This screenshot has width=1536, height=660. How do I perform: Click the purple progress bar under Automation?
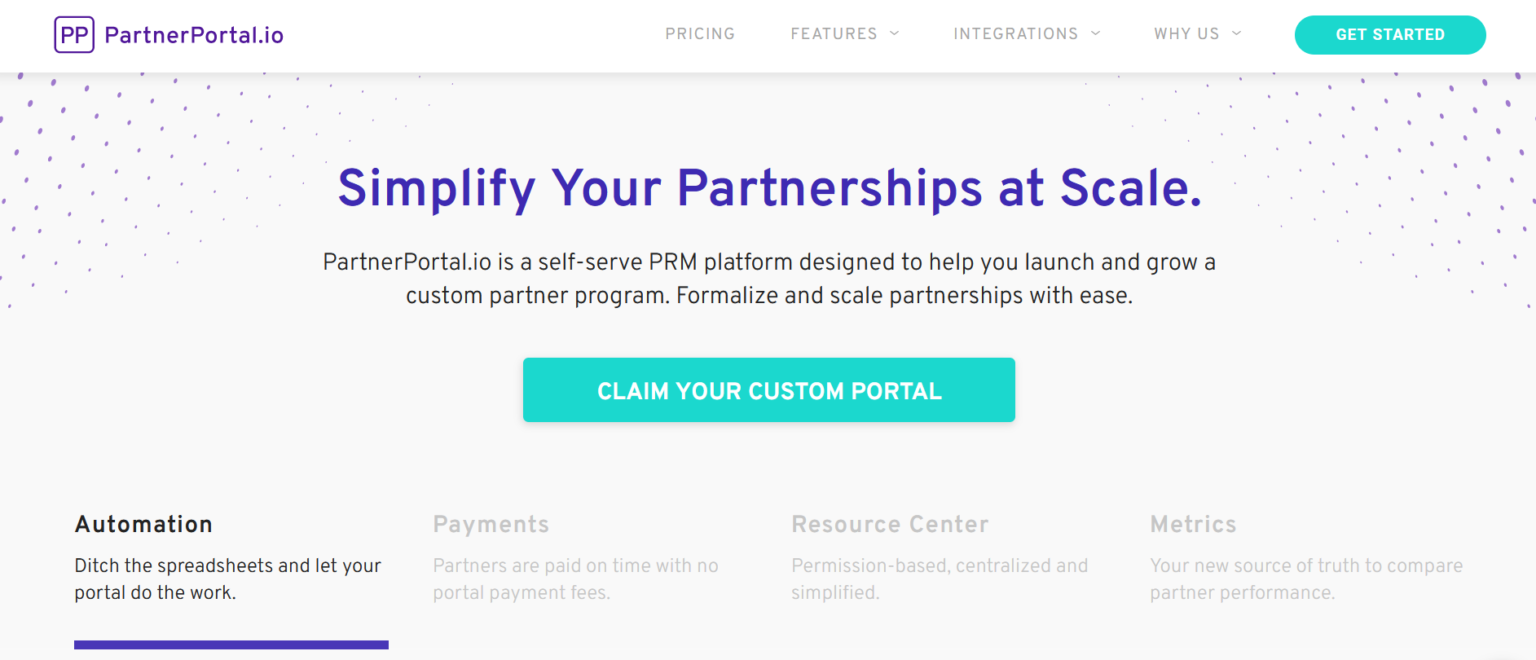tap(231, 644)
